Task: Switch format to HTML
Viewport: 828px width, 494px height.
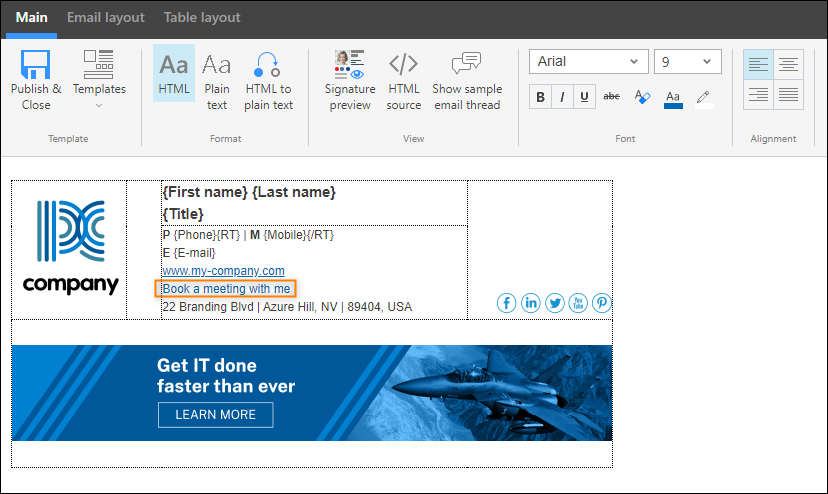Action: click(174, 73)
